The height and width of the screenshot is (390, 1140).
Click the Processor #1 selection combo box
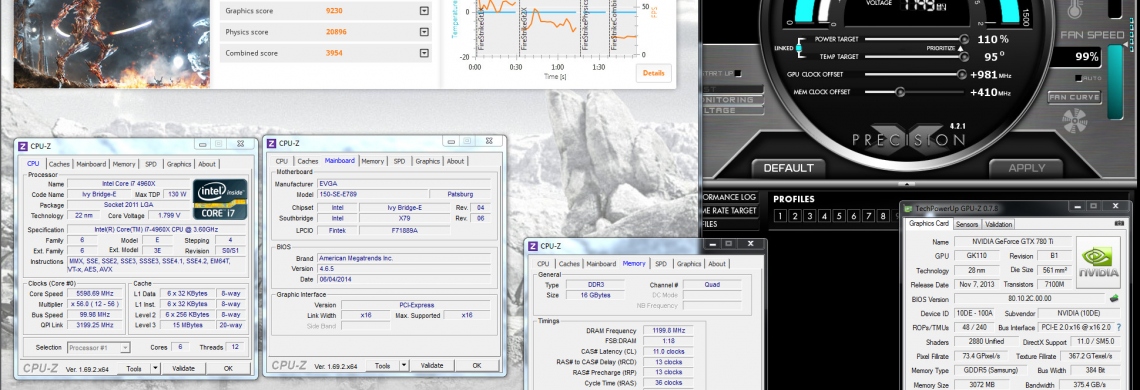(x=98, y=348)
